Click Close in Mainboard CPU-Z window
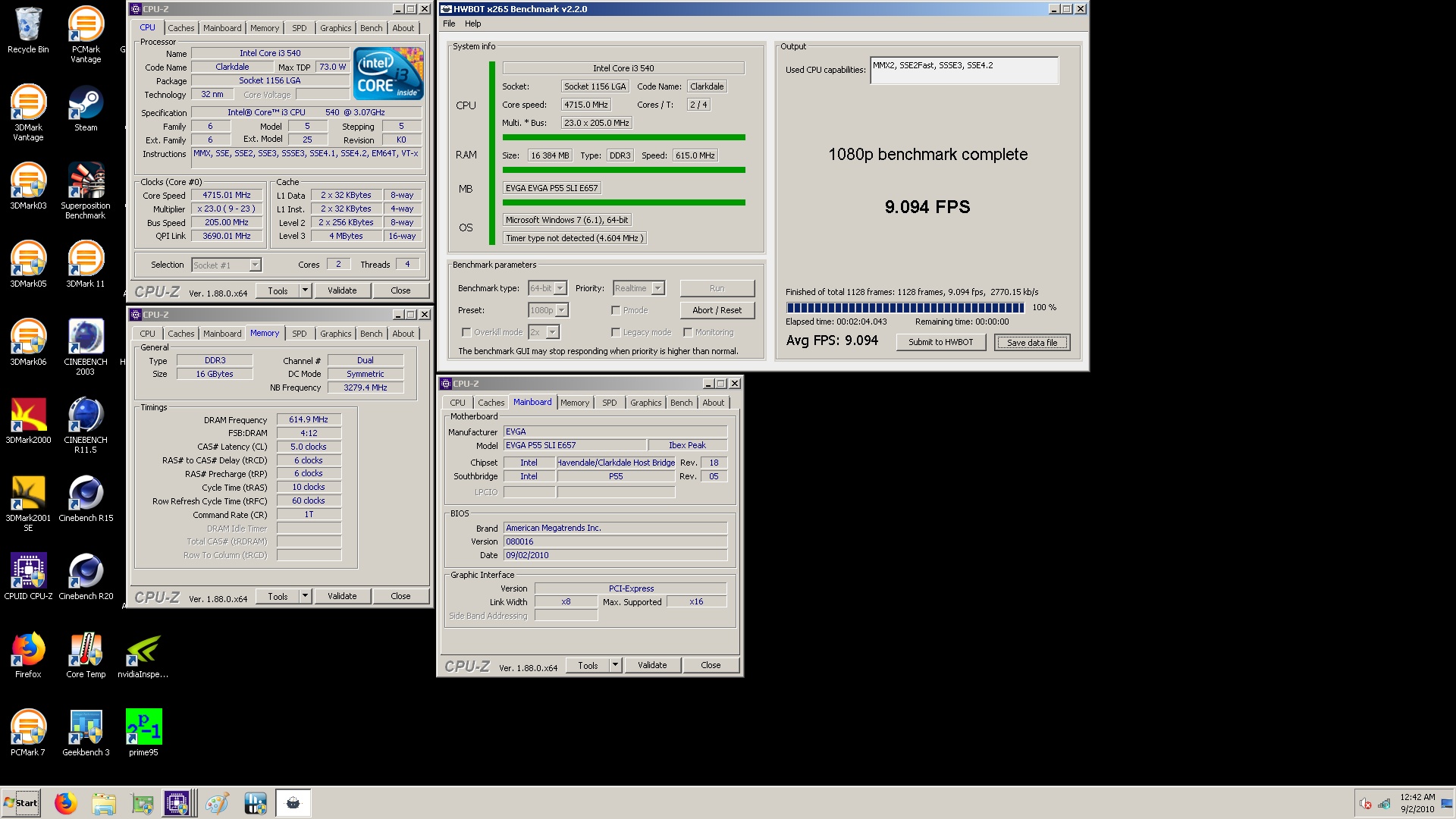Viewport: 1456px width, 819px height. pos(711,665)
